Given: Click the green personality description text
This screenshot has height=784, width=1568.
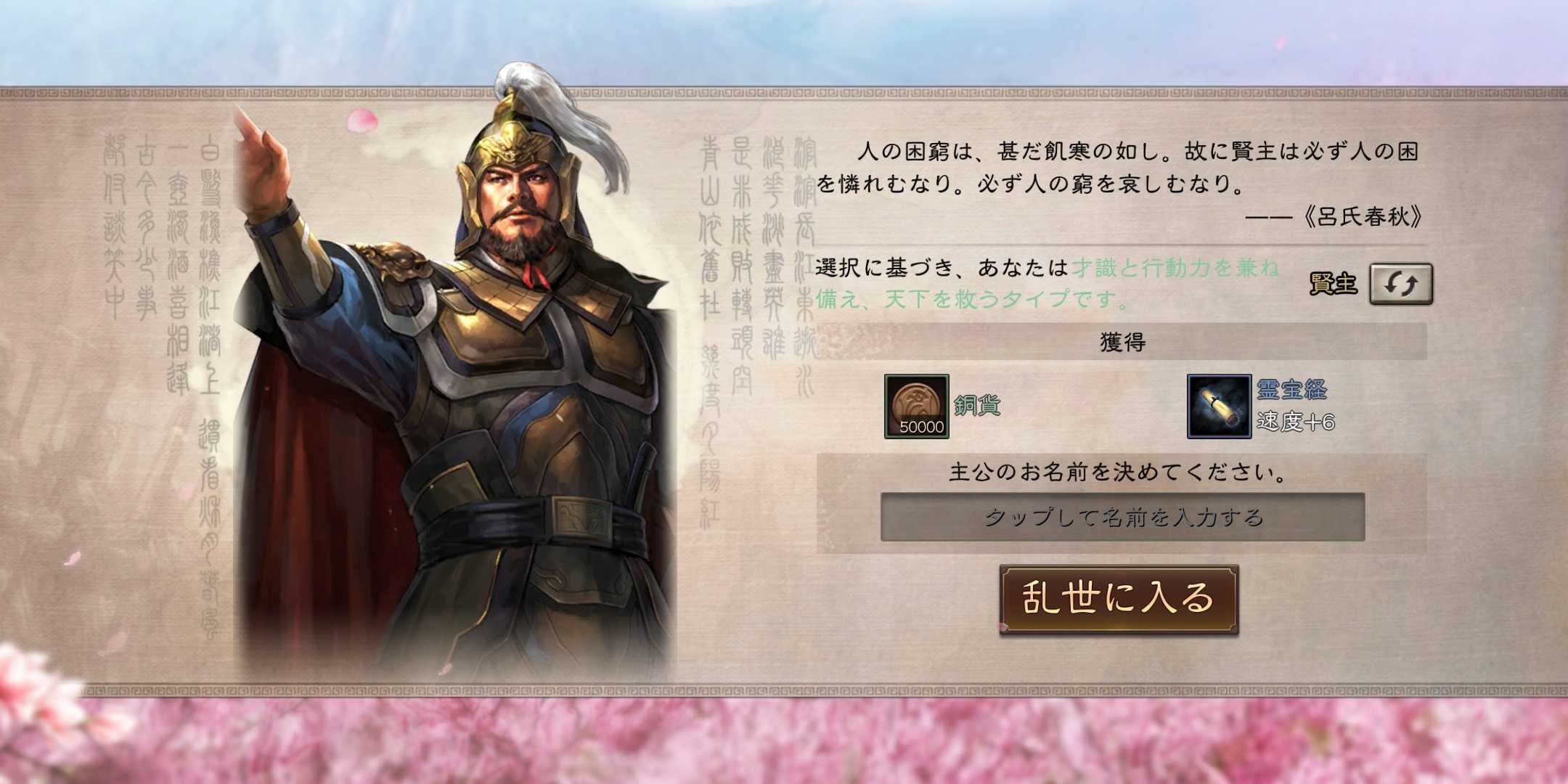Looking at the screenshot, I should (x=1047, y=283).
